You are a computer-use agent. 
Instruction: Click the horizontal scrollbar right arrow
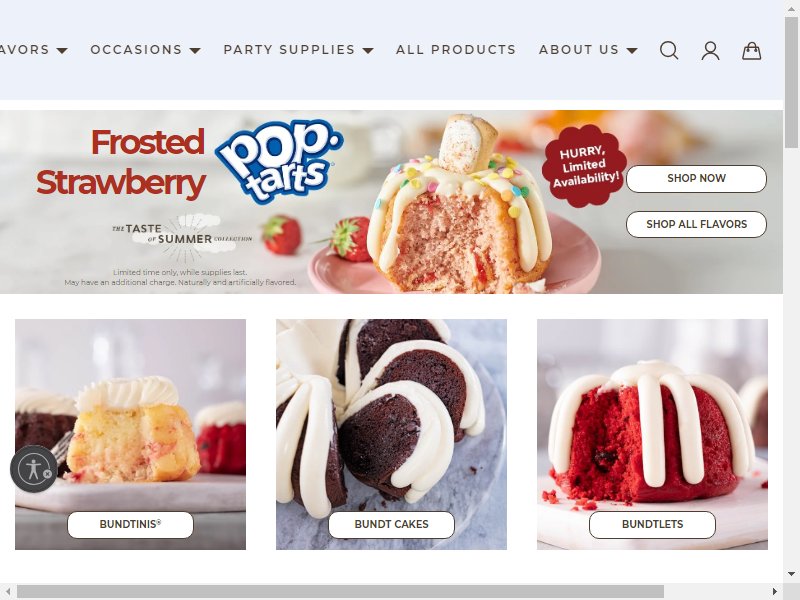[x=774, y=591]
